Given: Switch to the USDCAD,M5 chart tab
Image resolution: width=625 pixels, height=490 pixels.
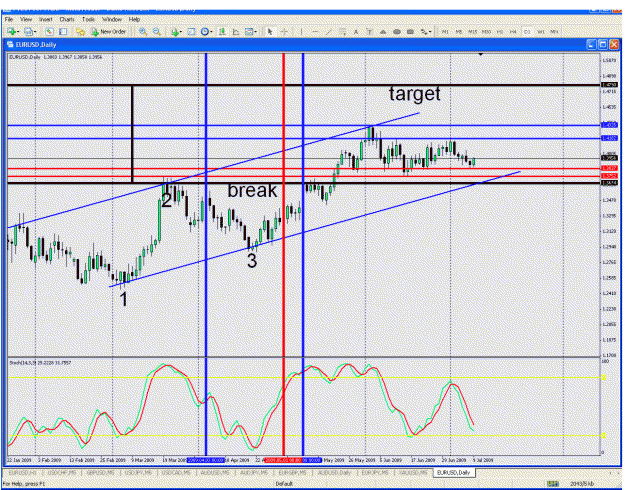Looking at the screenshot, I should 177,473.
